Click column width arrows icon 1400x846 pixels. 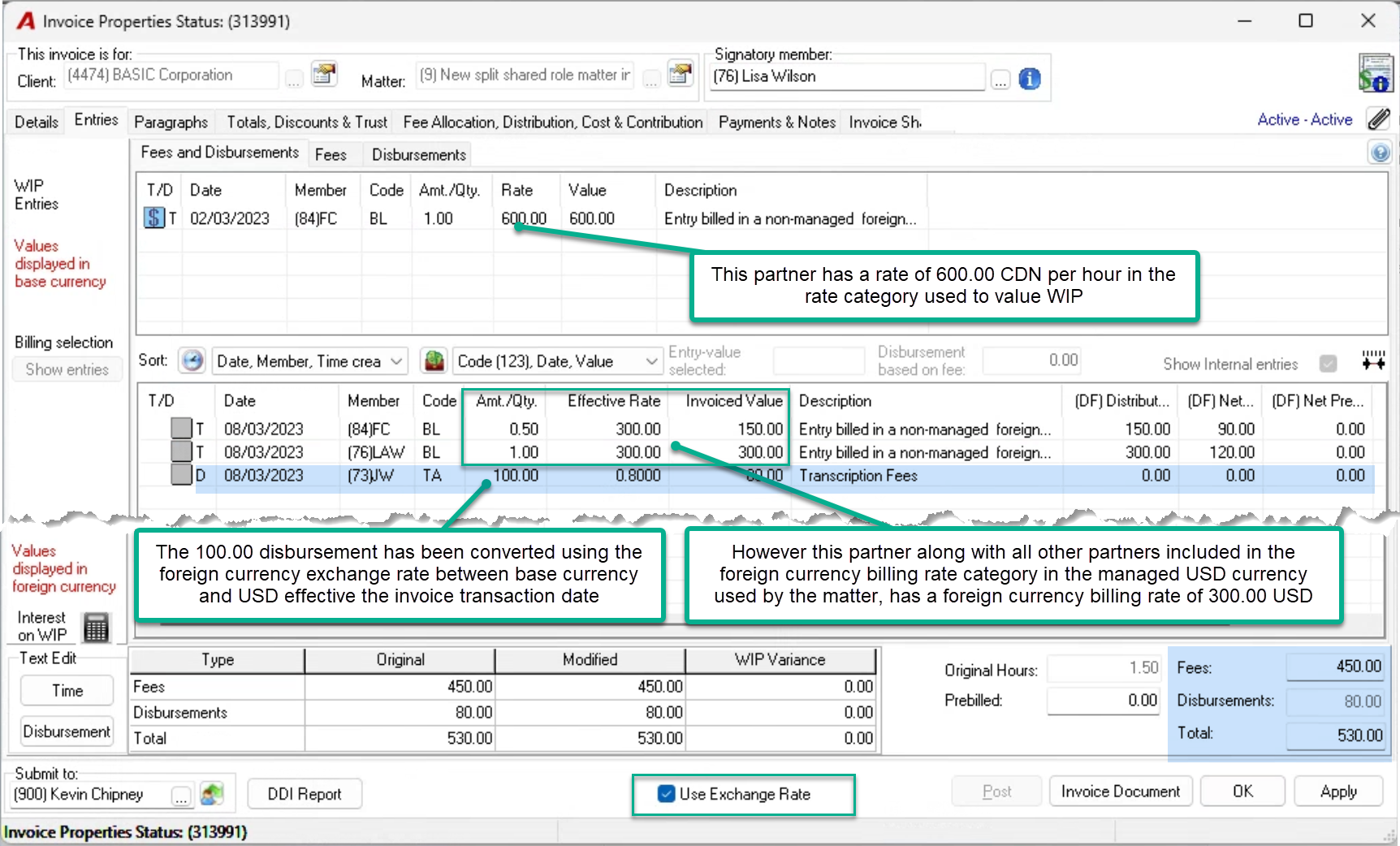point(1373,360)
